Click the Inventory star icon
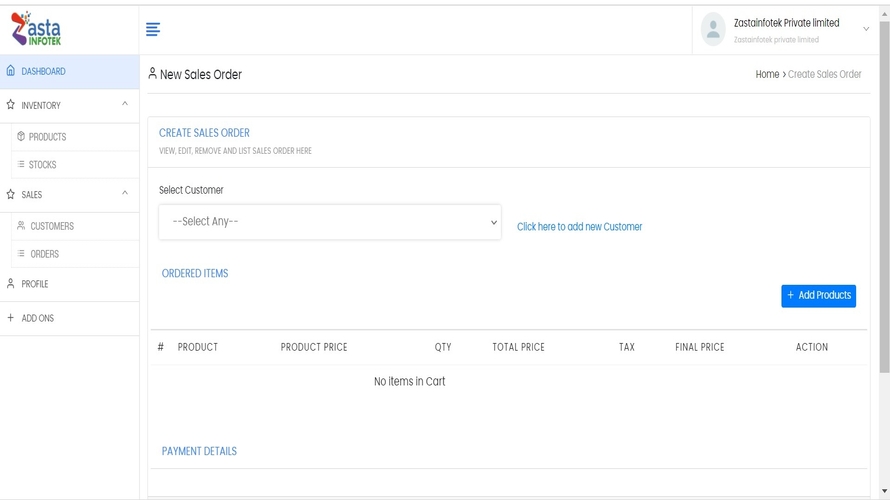Viewport: 890px width, 500px height. (11, 105)
